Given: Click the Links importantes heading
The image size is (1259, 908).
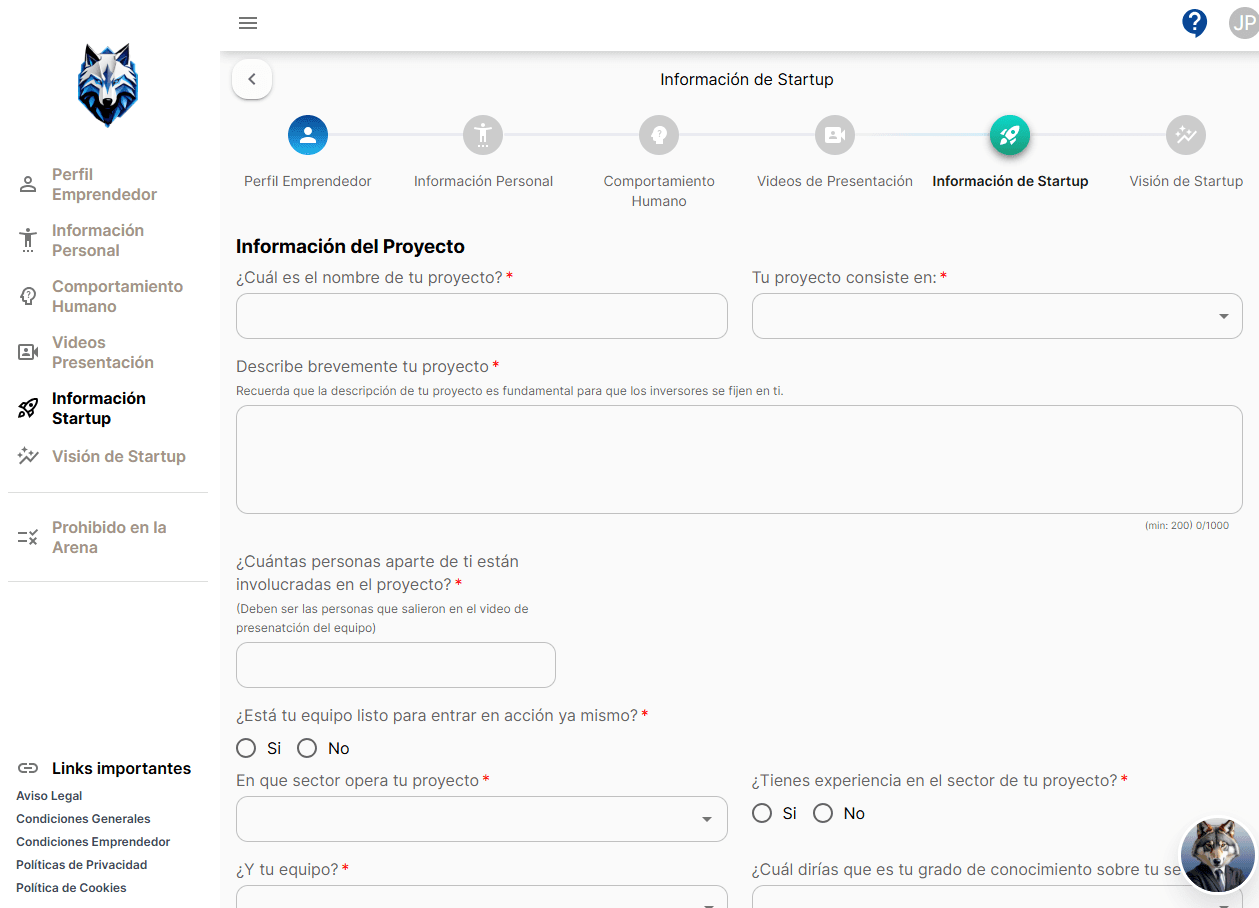Looking at the screenshot, I should (121, 768).
